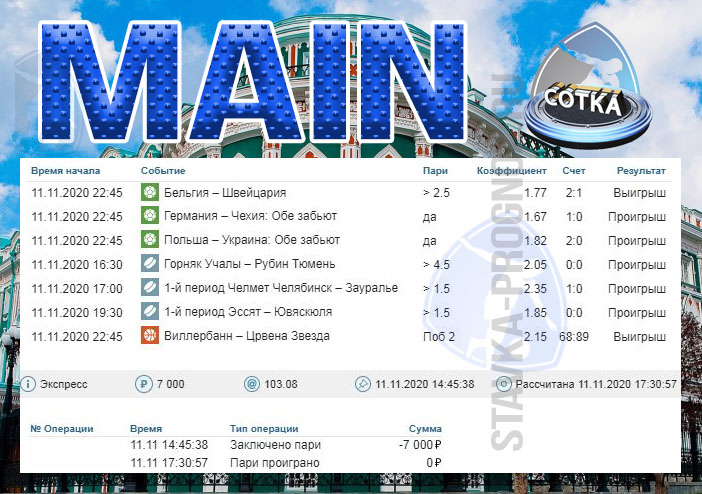Select 1-й период Эссят – Ювяскюля
The width and height of the screenshot is (702, 494).
tap(248, 312)
